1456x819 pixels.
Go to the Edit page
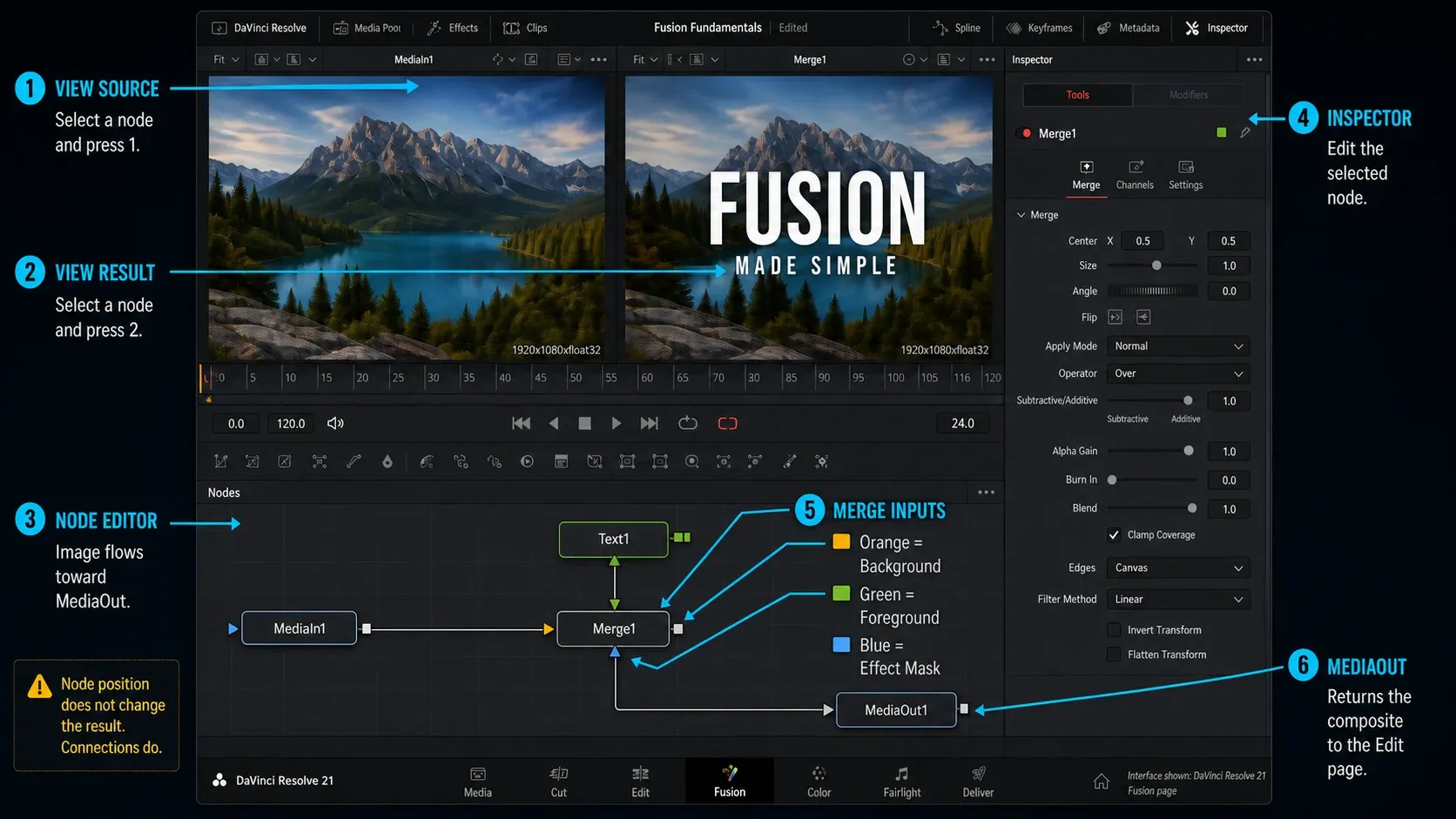point(640,782)
